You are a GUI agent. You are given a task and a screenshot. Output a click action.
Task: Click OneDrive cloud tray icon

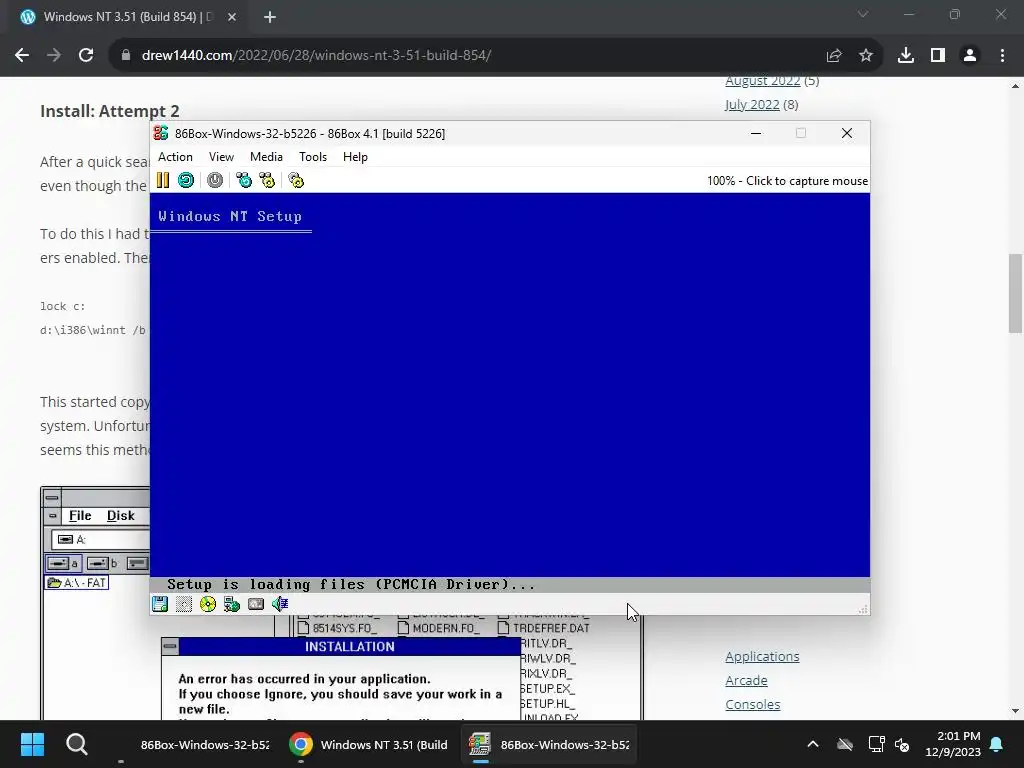[845, 744]
